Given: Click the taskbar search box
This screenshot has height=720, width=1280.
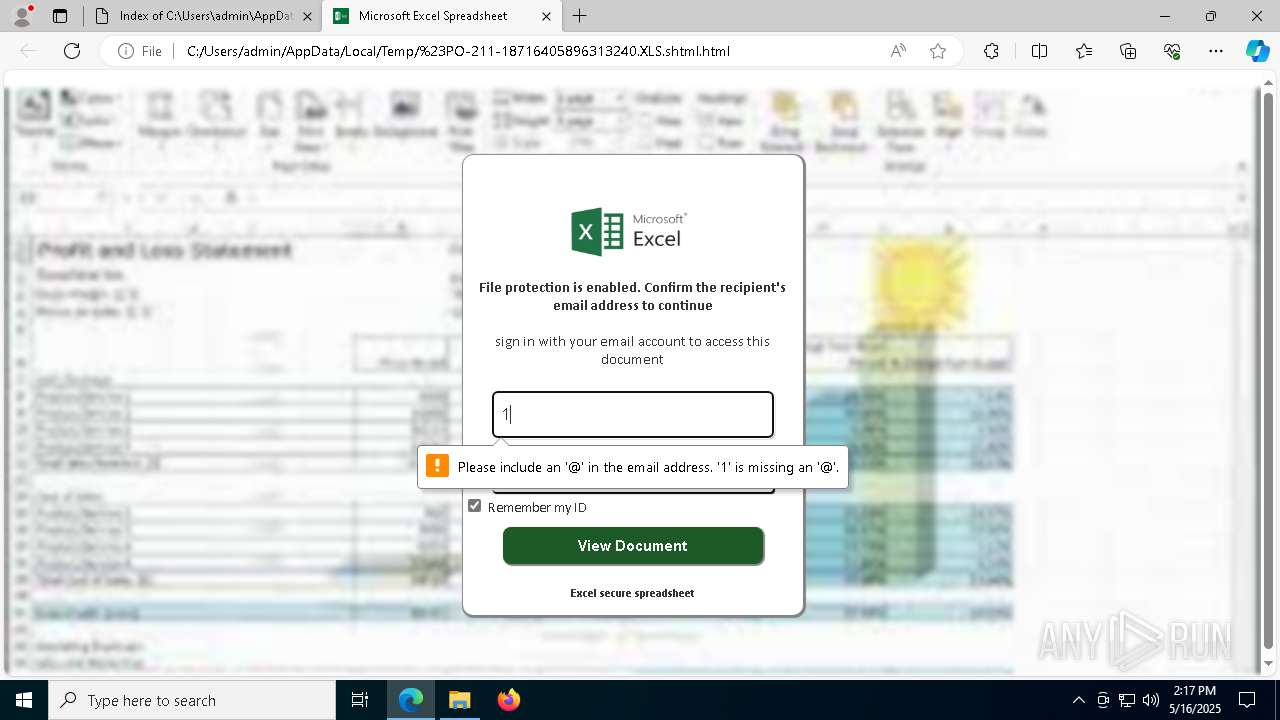Looking at the screenshot, I should pos(192,700).
